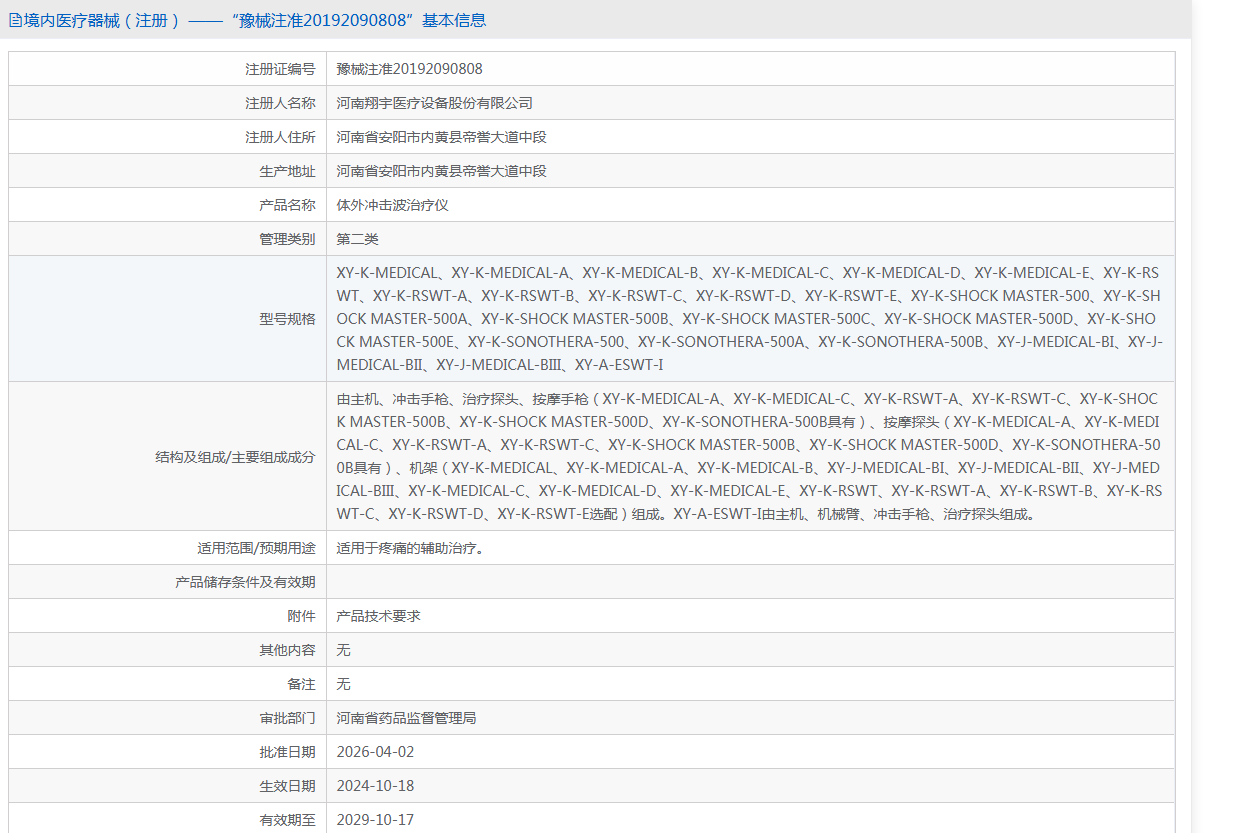1252x833 pixels.
Task: Click the 有效期至 label
Action: (287, 820)
